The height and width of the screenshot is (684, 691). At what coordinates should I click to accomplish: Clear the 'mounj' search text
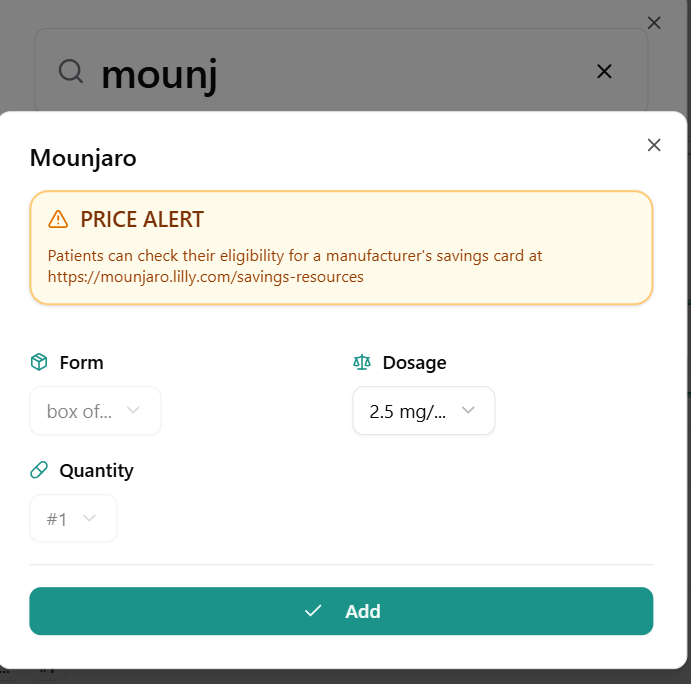(604, 71)
